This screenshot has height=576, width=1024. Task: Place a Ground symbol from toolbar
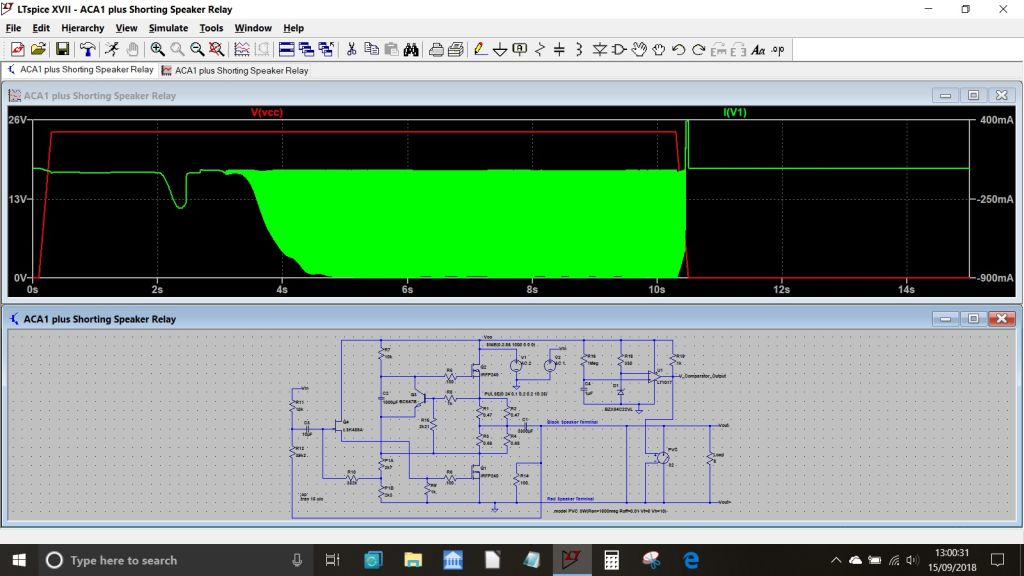pos(500,50)
